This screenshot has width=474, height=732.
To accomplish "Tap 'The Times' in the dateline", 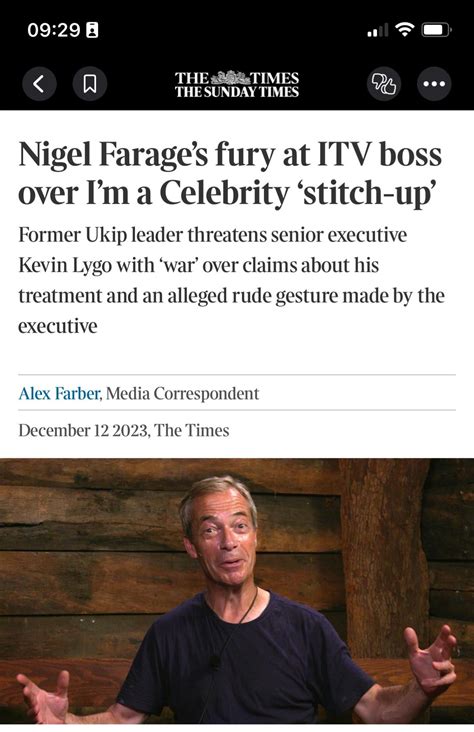I will [191, 430].
